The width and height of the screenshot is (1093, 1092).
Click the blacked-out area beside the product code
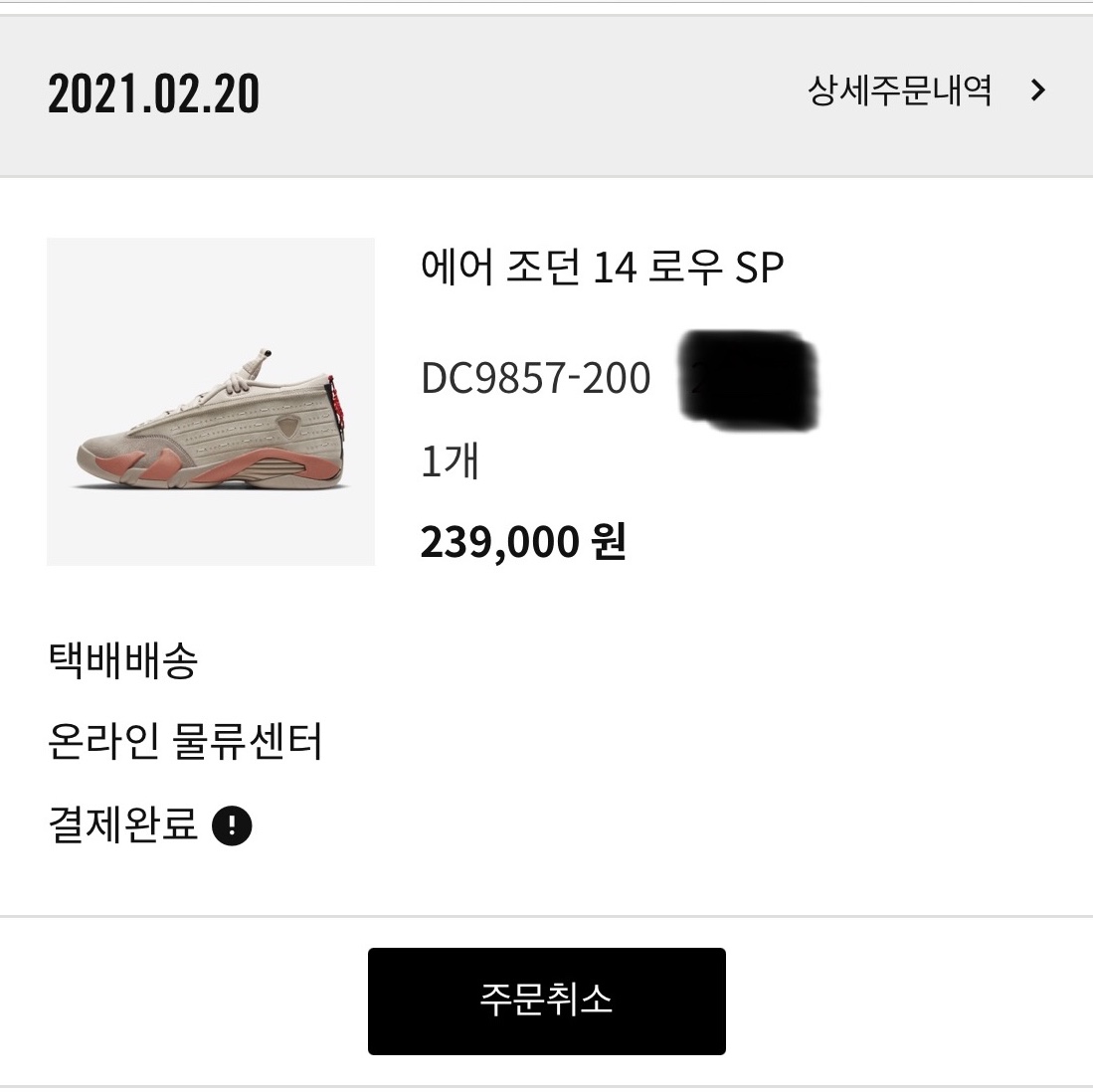[x=748, y=381]
